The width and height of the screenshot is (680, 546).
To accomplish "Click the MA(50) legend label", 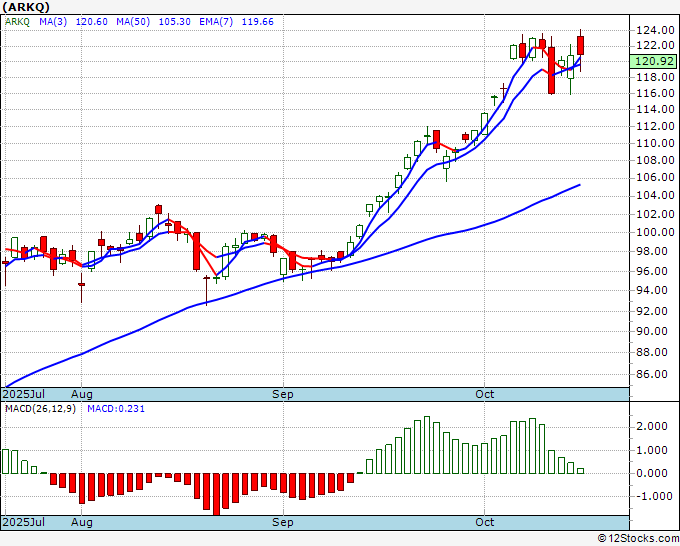I will 133,22.
